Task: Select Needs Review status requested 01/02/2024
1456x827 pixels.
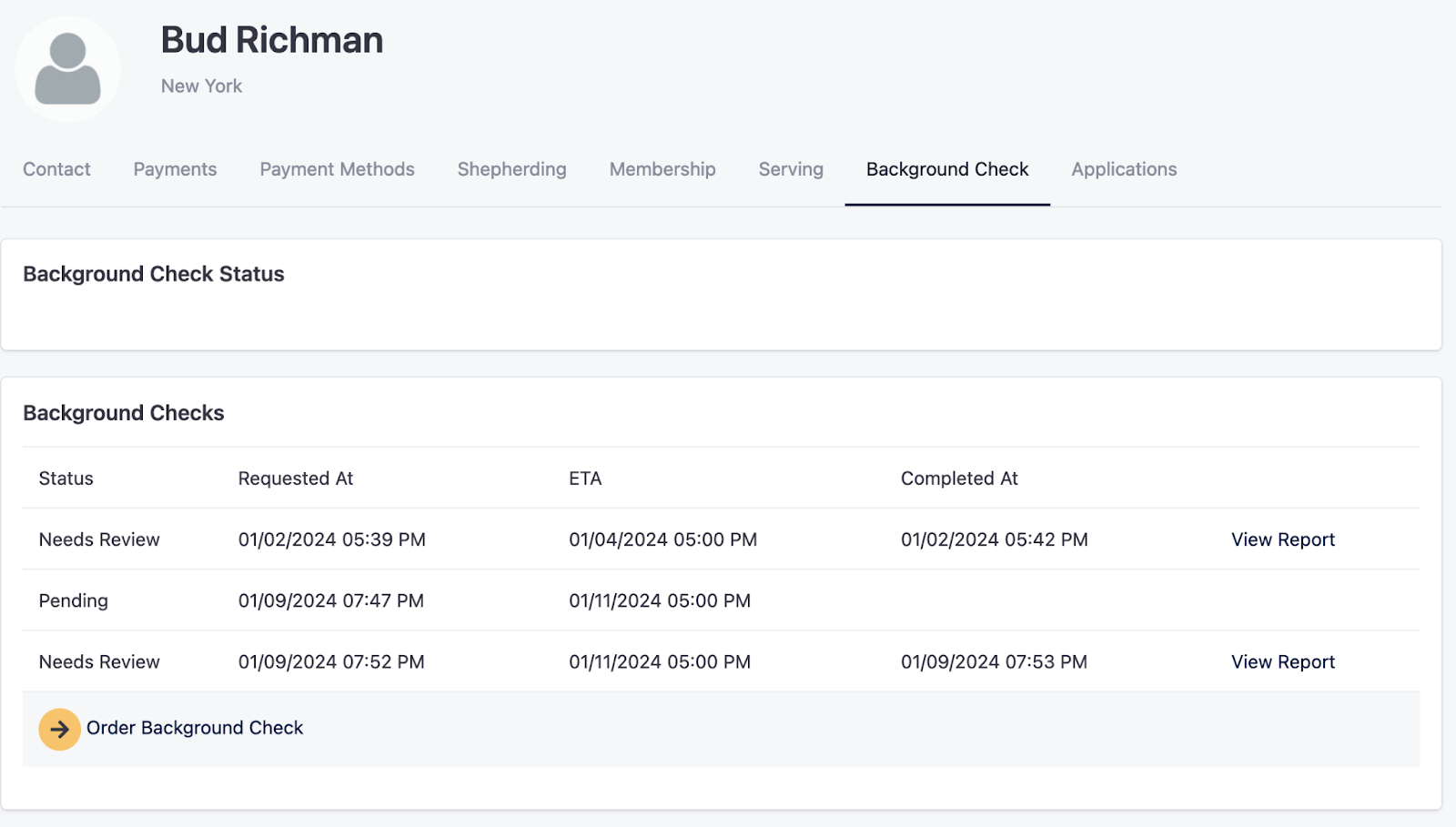Action: [99, 540]
